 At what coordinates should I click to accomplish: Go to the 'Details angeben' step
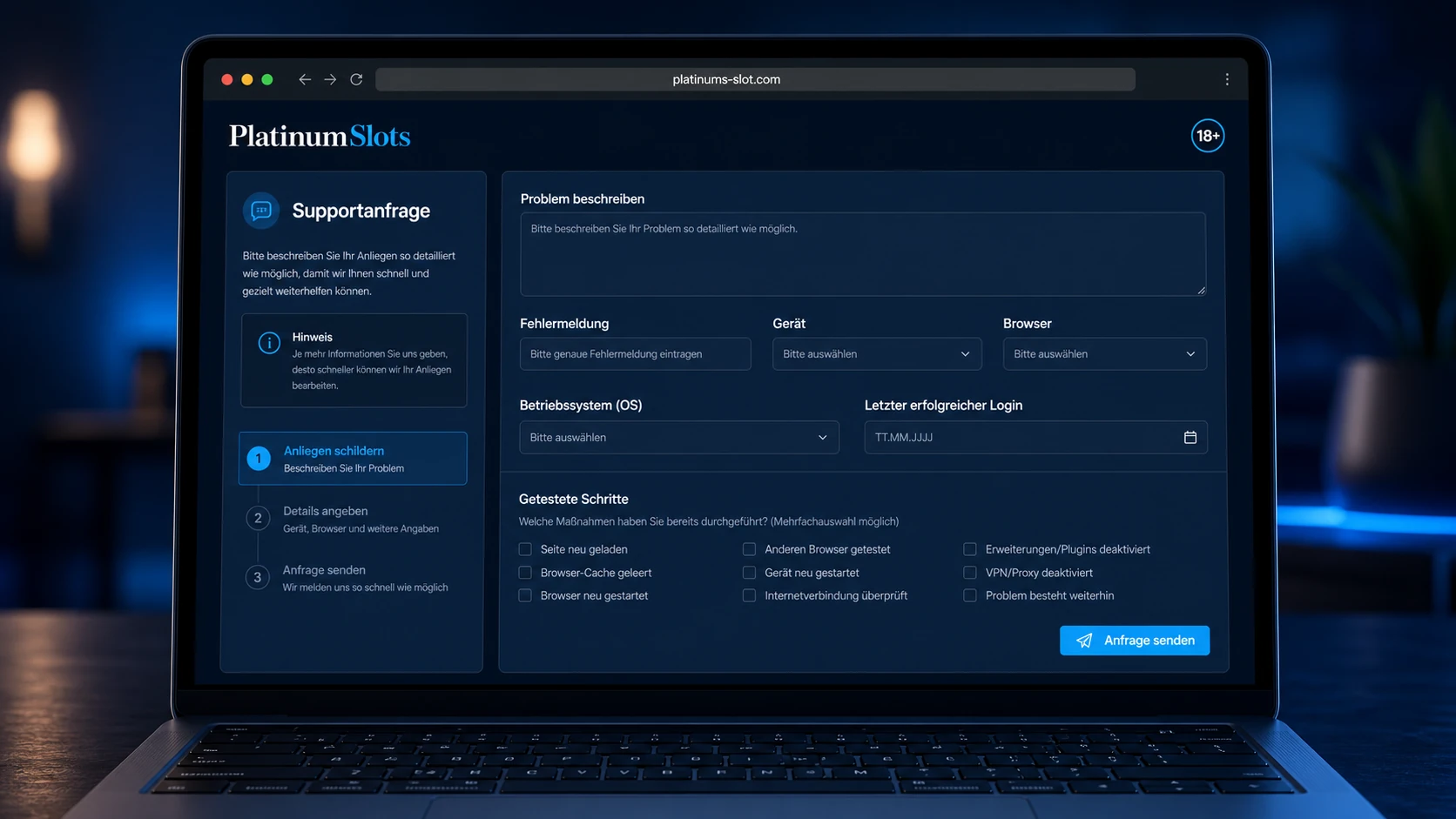click(353, 519)
